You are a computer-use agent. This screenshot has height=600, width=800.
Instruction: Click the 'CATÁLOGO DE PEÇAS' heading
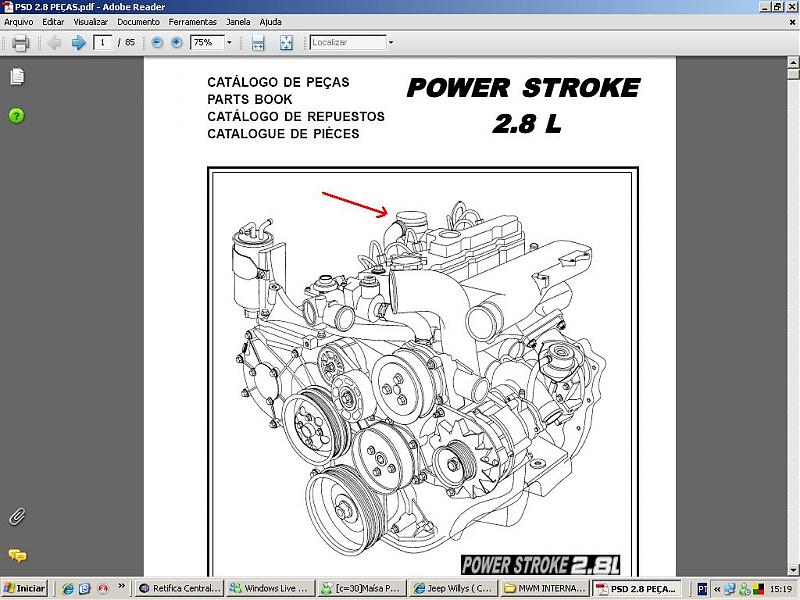pos(279,82)
